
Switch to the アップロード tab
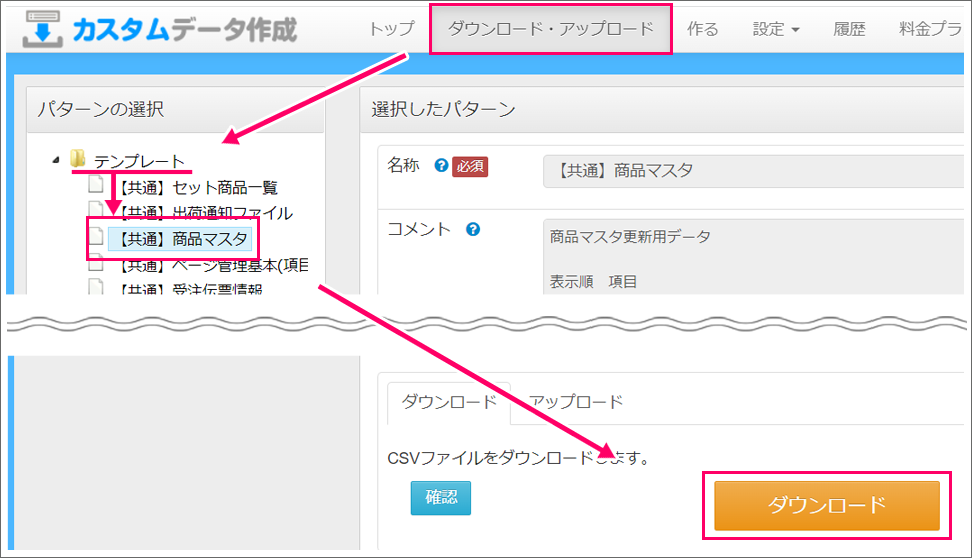coord(576,402)
